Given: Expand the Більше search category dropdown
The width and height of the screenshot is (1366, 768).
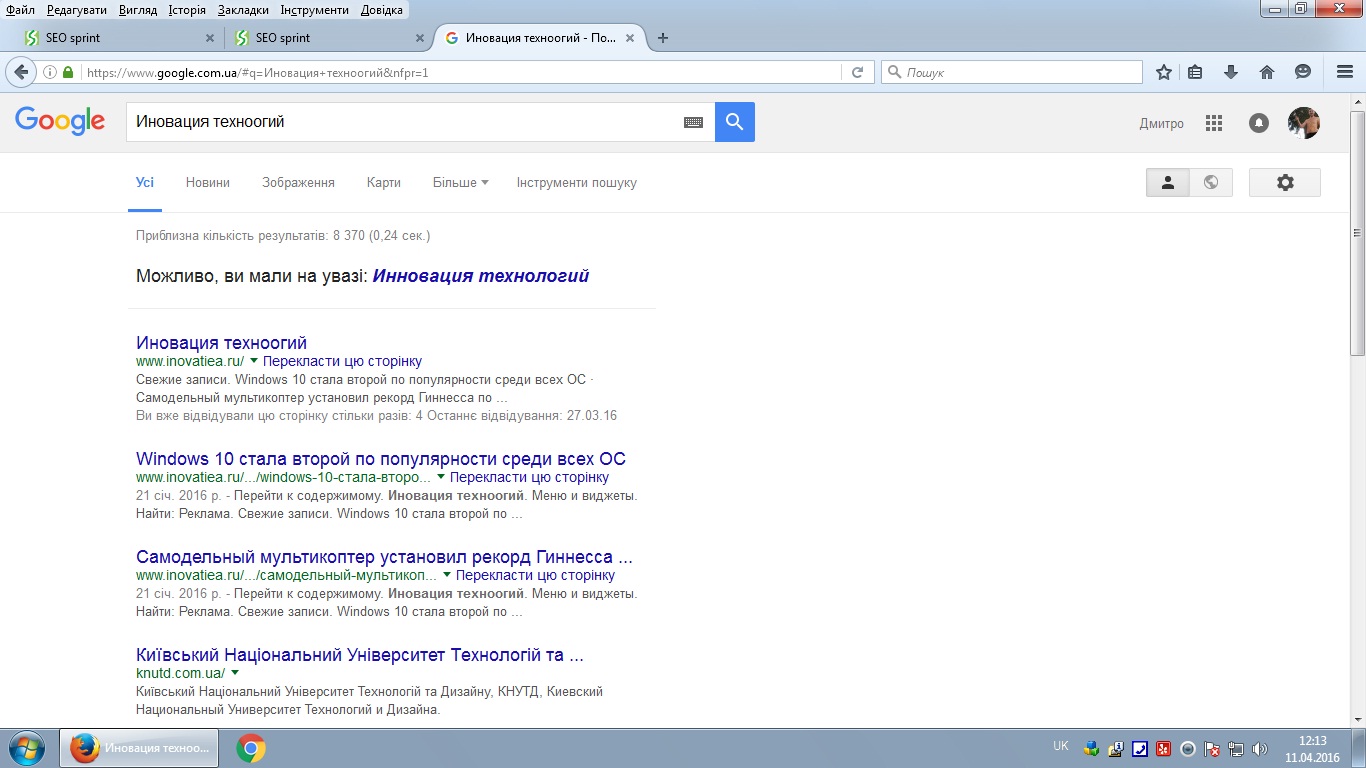Looking at the screenshot, I should pyautogui.click(x=460, y=182).
